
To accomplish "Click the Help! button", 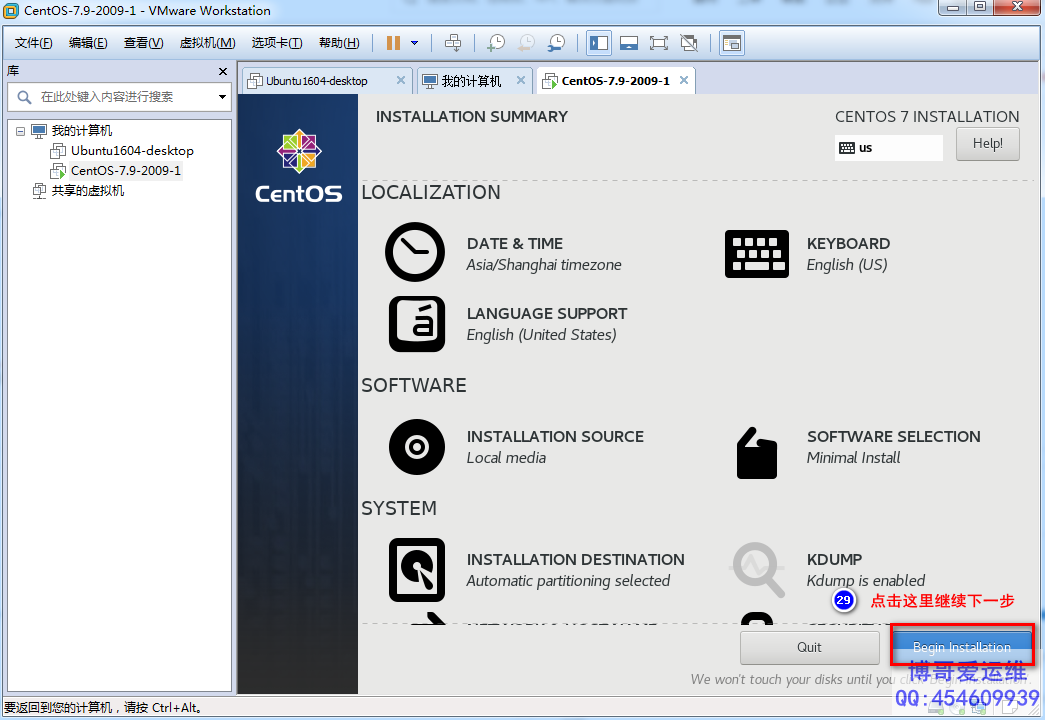I will click(x=987, y=144).
